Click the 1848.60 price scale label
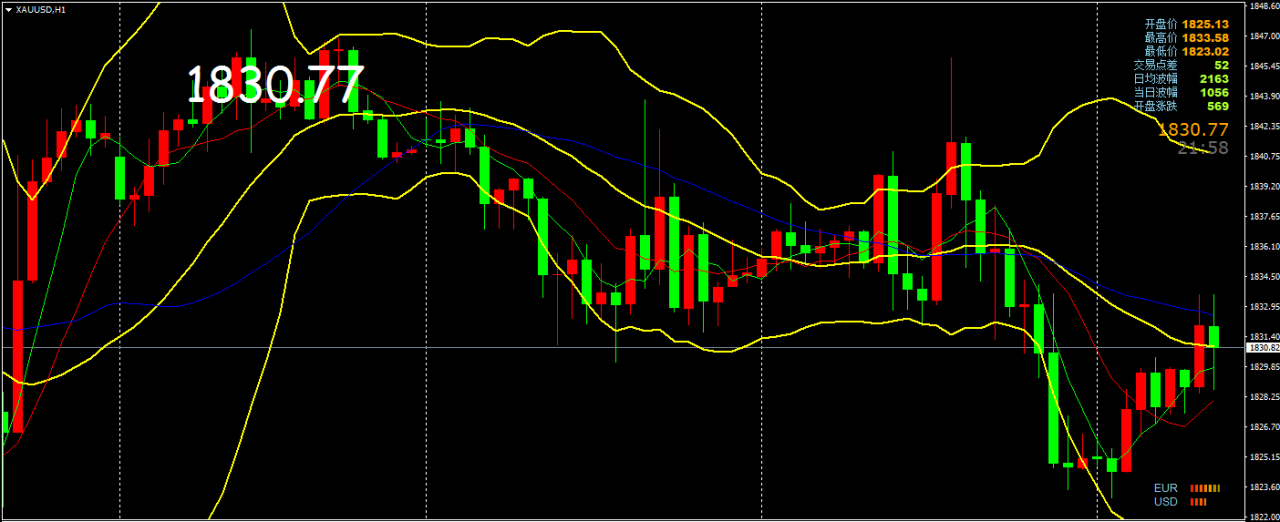This screenshot has width=1280, height=522. point(1264,6)
